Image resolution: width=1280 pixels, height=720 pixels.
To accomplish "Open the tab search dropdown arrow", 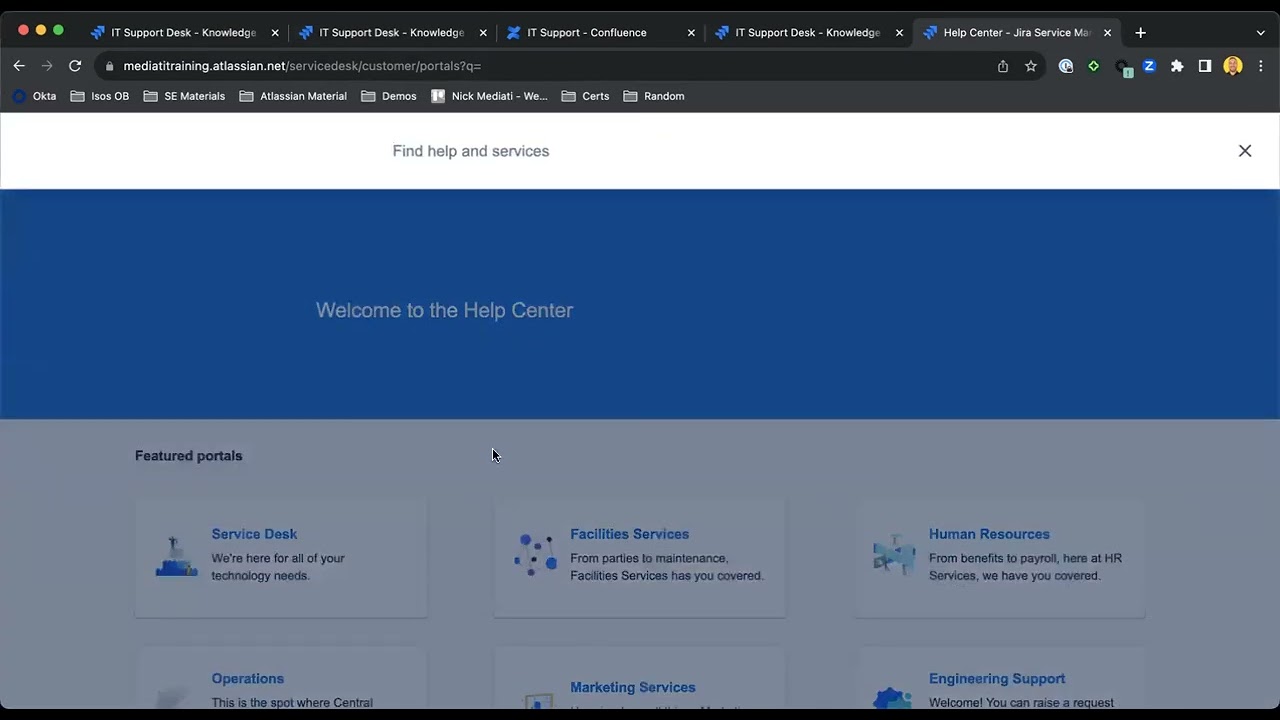I will point(1260,33).
